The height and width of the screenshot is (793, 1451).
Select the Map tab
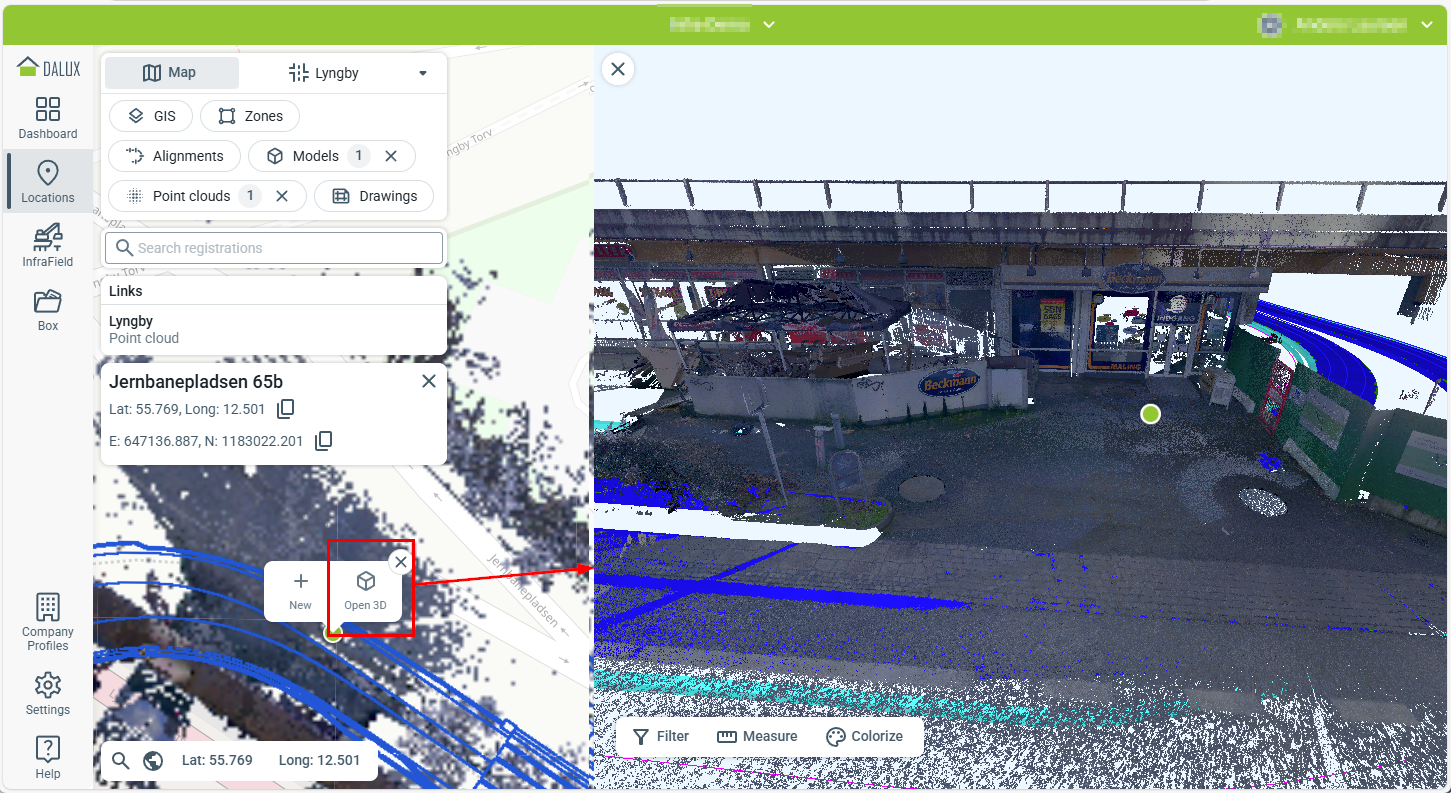171,73
